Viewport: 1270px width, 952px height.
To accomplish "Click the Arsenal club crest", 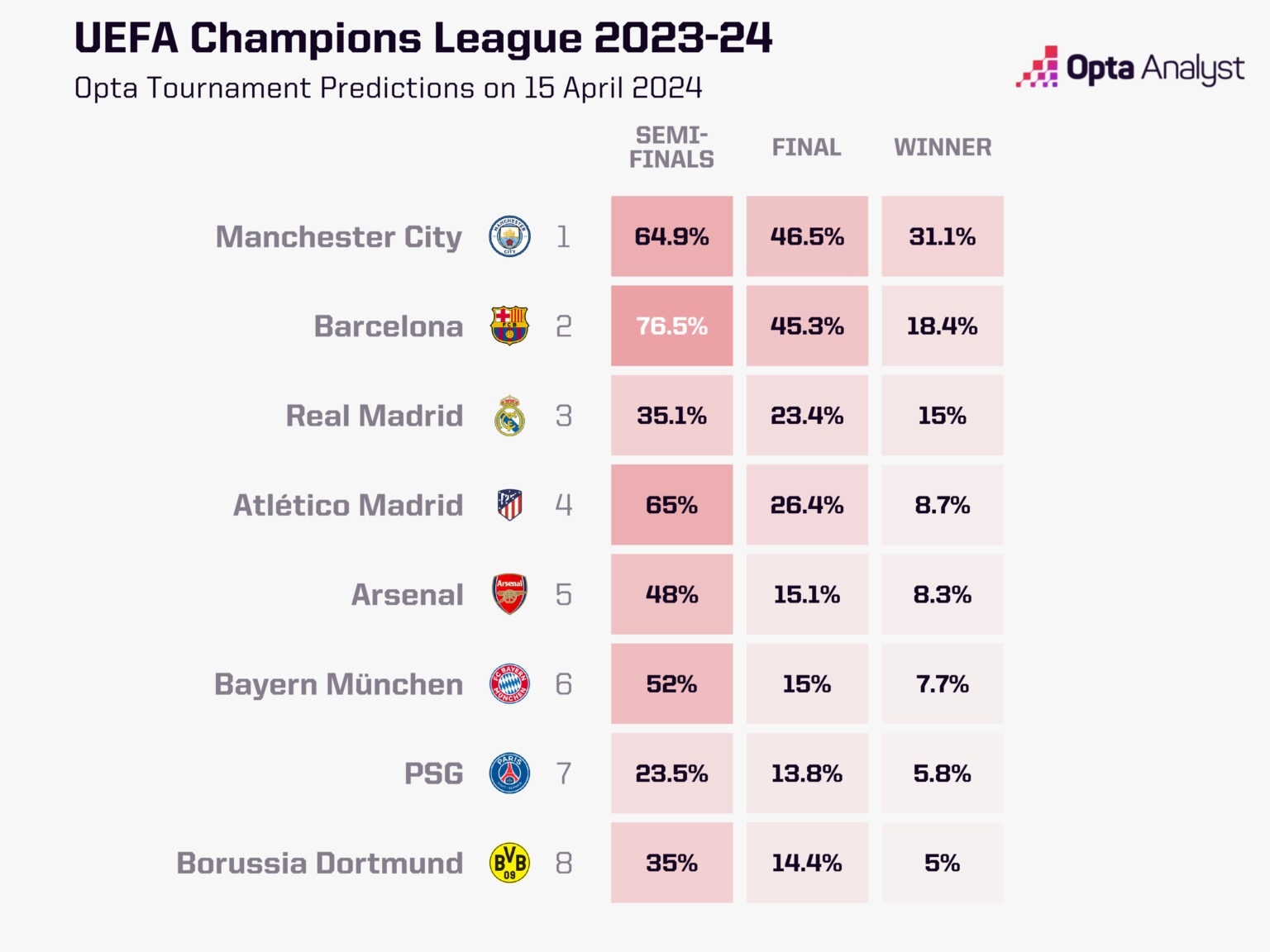I will click(509, 594).
